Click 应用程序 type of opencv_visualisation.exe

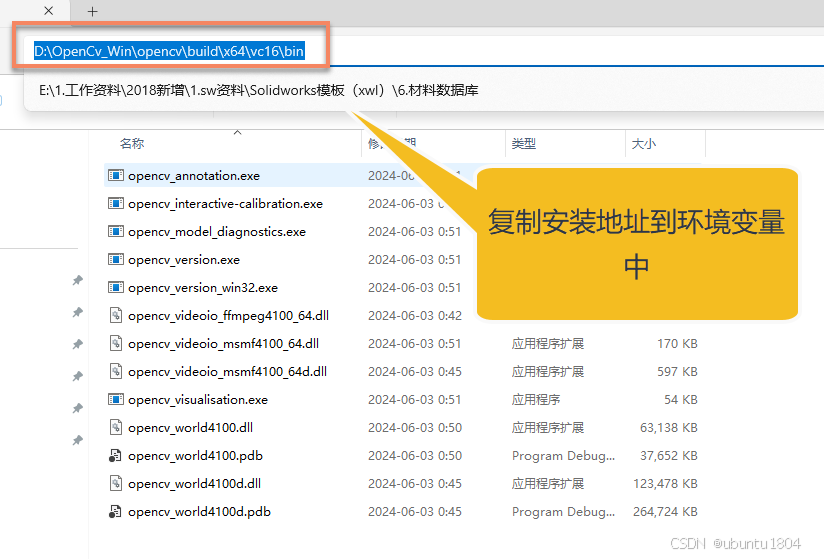[x=536, y=400]
